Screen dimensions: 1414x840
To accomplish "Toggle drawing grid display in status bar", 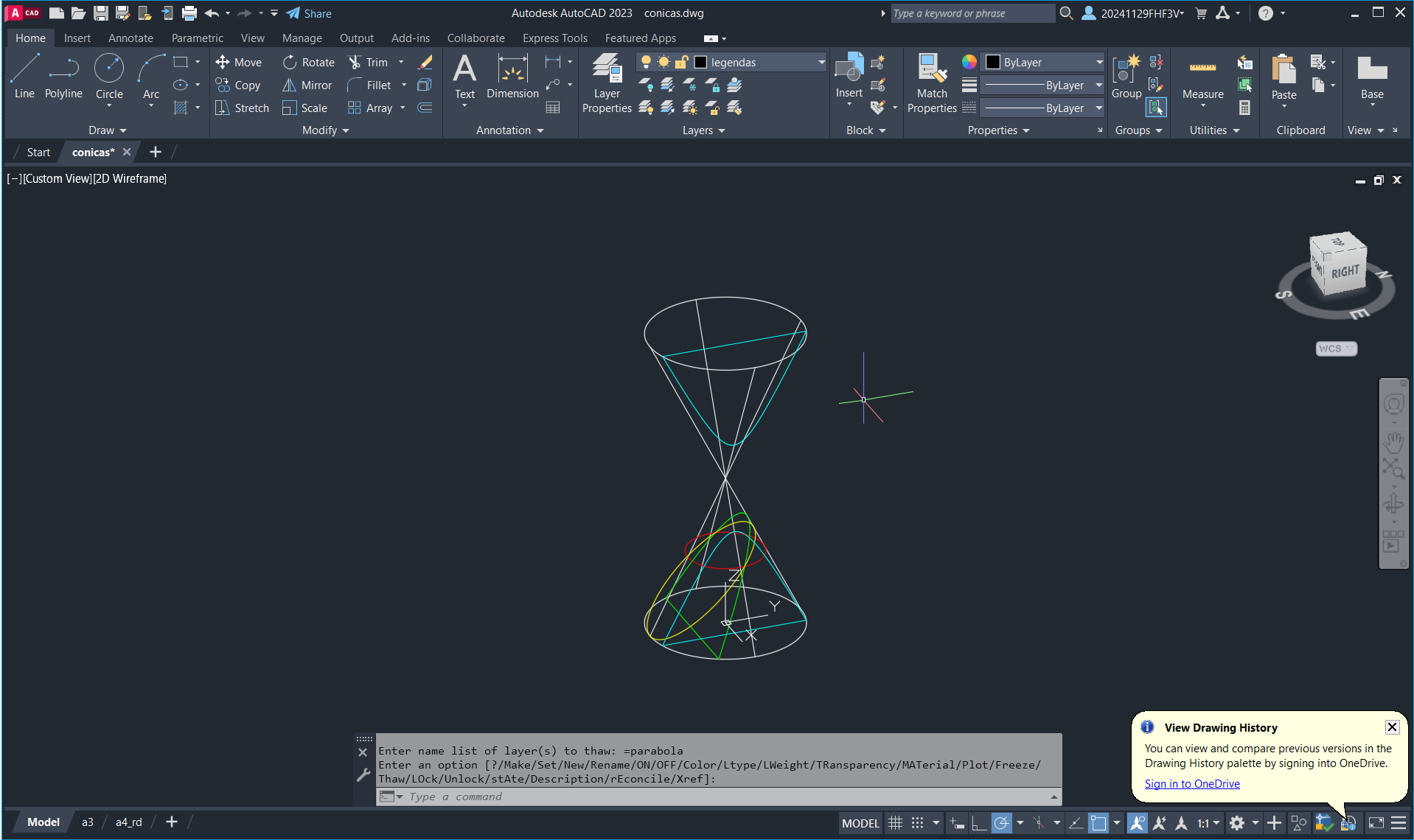I will (895, 823).
